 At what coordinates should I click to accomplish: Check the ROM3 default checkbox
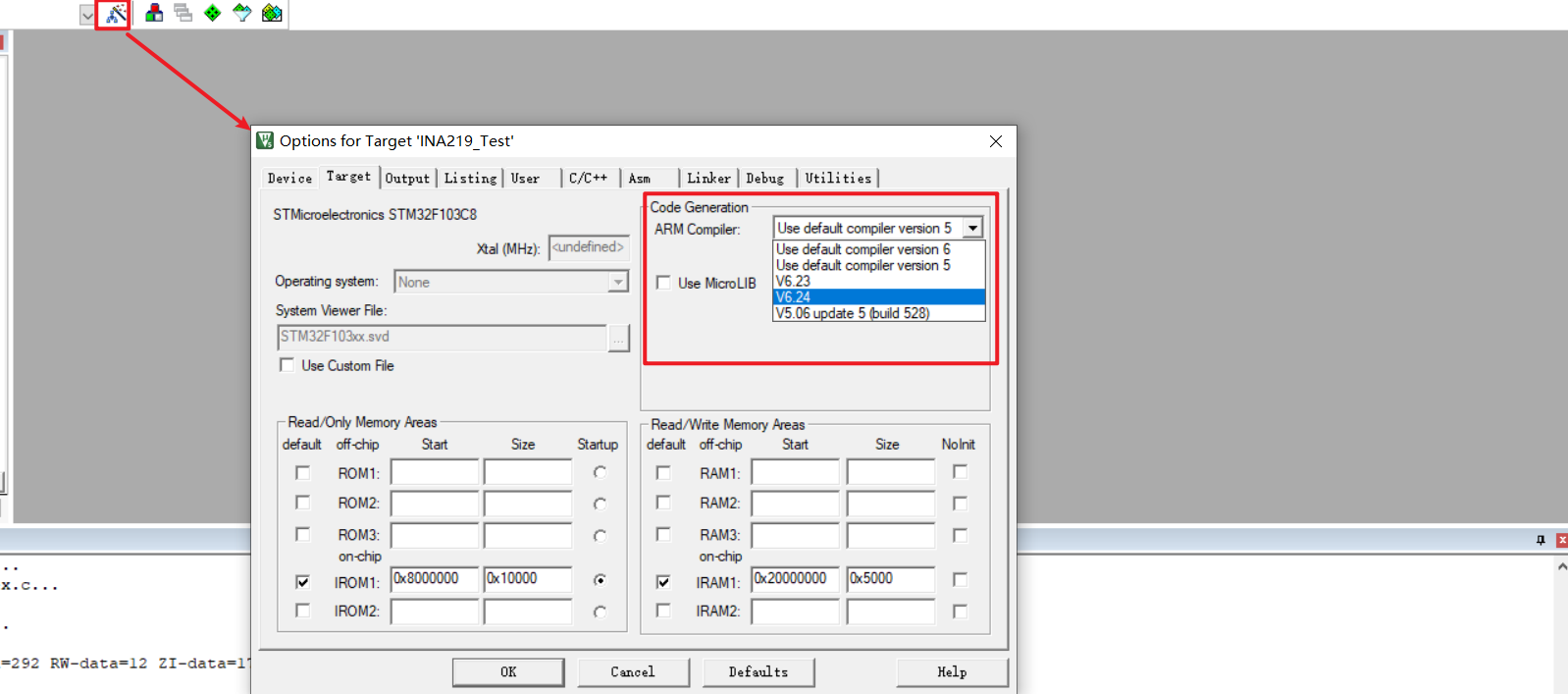302,535
